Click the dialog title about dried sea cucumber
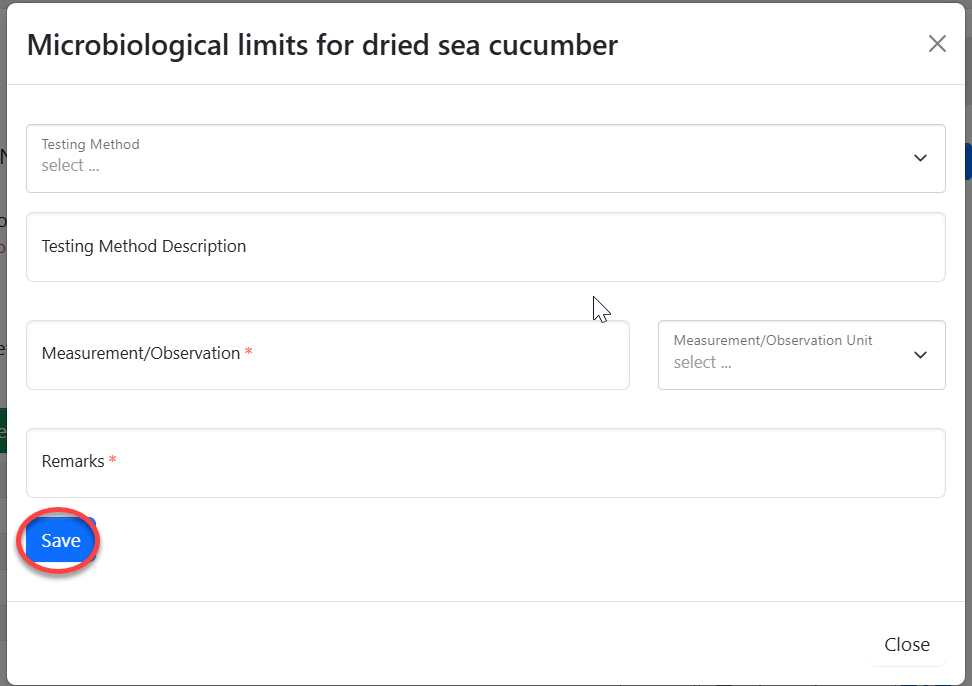The height and width of the screenshot is (686, 972). tap(322, 45)
